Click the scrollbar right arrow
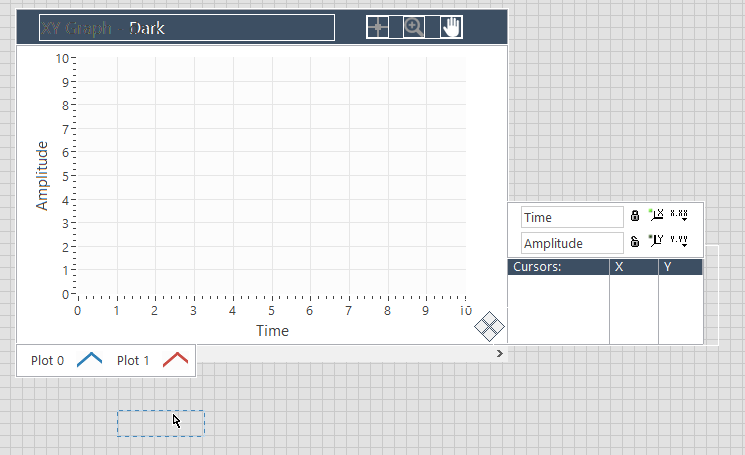The width and height of the screenshot is (745, 455). coord(499,353)
